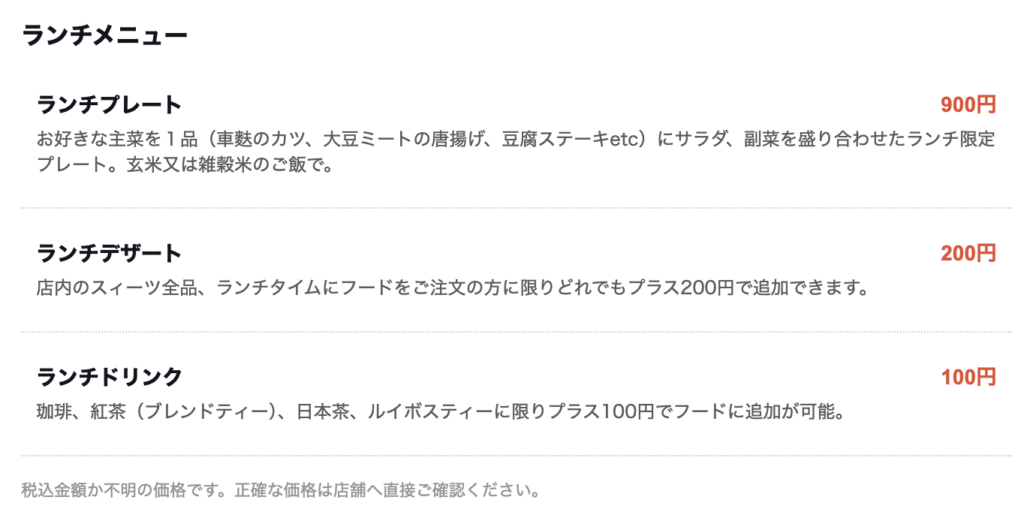The image size is (1024, 515).
Task: Click the dotted divider below ランチデザート section
Action: pyautogui.click(x=516, y=332)
